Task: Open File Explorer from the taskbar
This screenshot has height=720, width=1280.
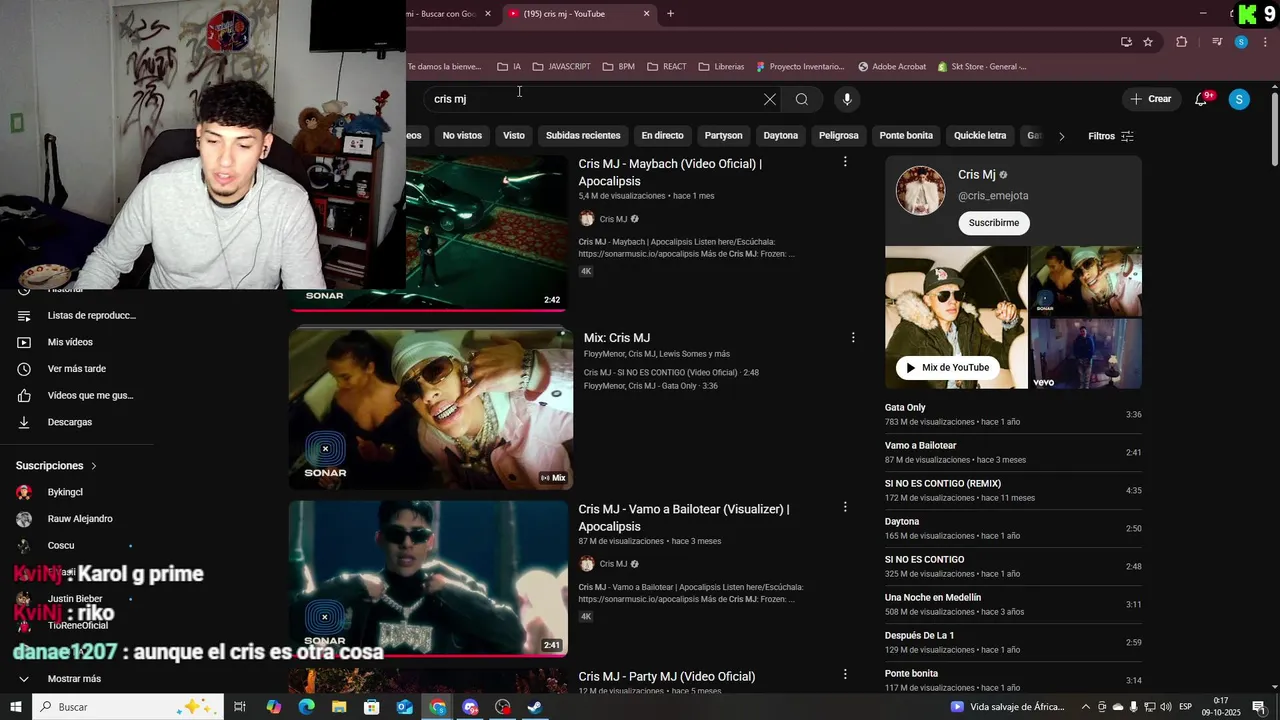Action: [339, 707]
